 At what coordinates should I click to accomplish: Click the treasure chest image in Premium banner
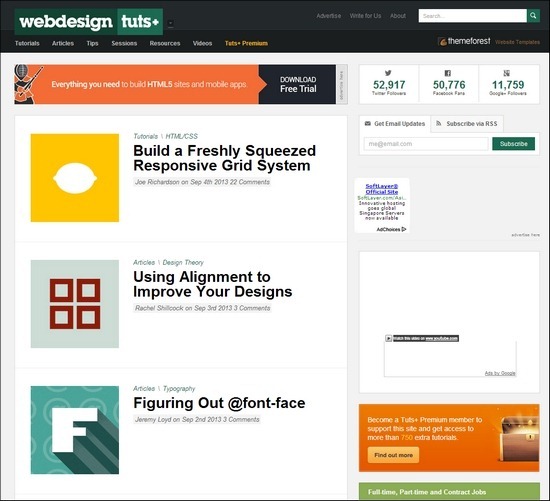(x=520, y=439)
